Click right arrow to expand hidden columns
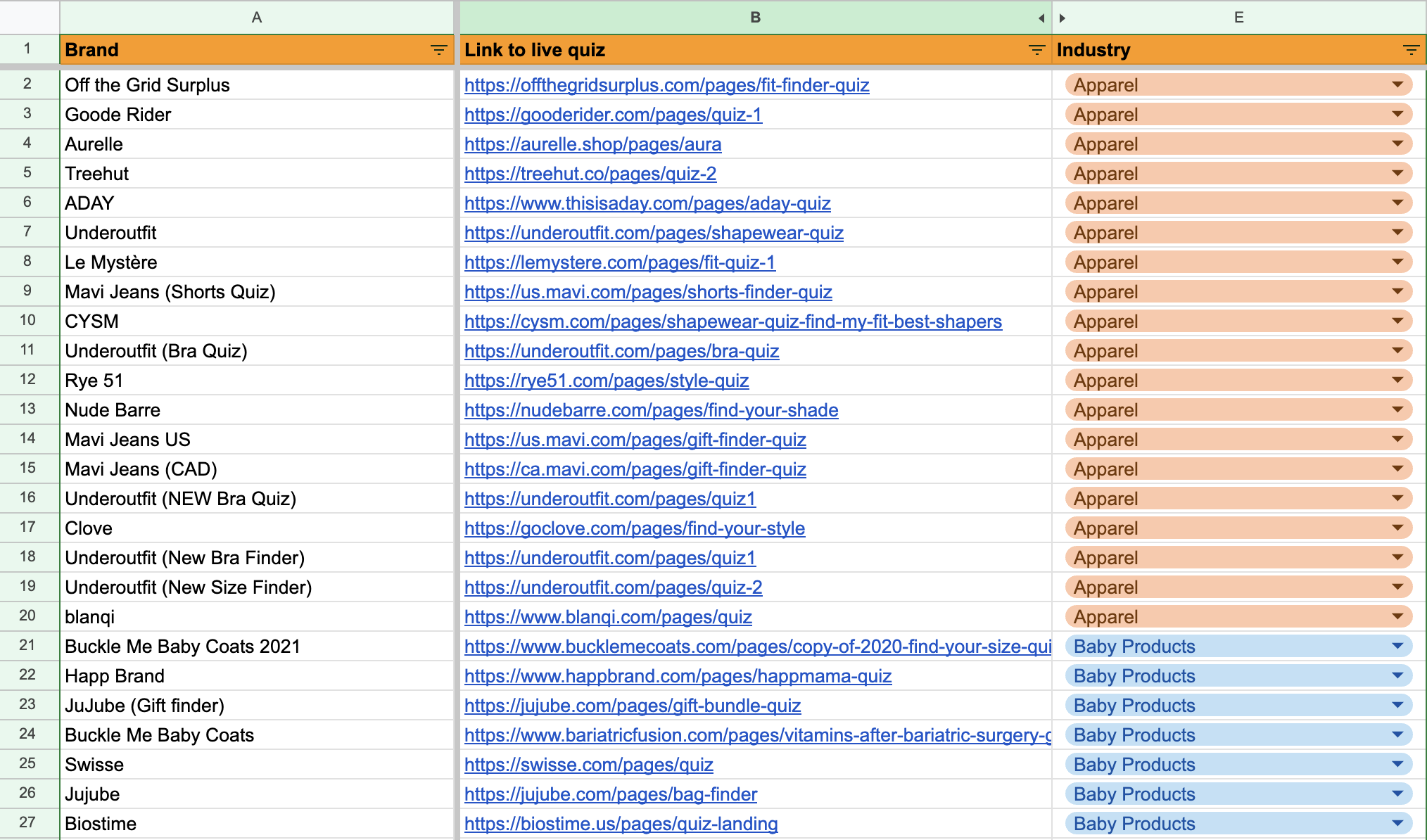Image resolution: width=1427 pixels, height=840 pixels. click(1063, 18)
